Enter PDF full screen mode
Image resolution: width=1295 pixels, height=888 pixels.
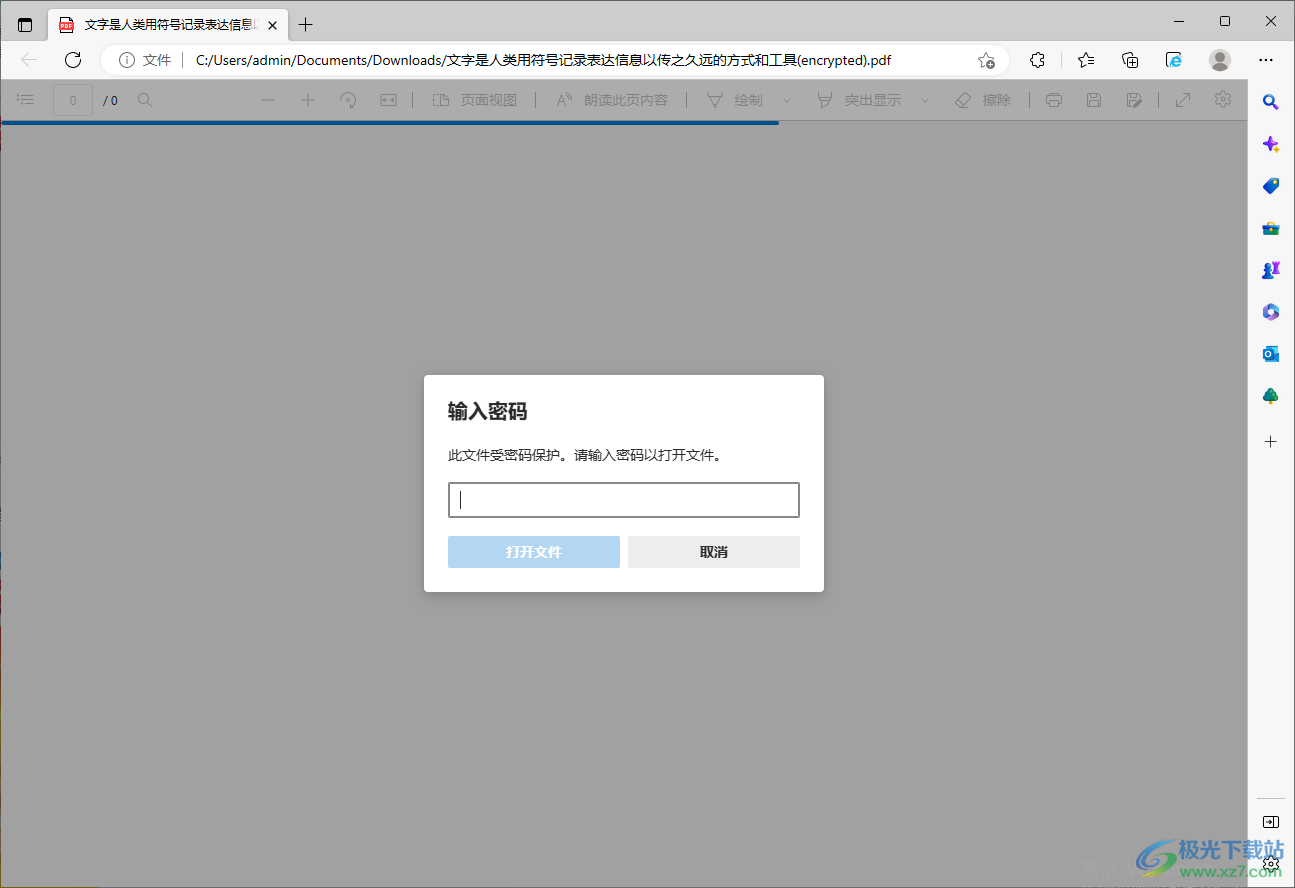tap(1183, 100)
